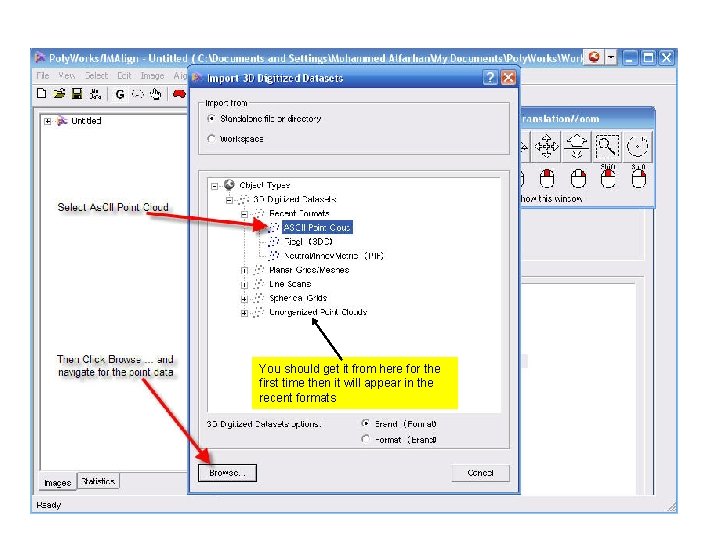Click the PolyWorks logo in main title bar

[x=40, y=58]
